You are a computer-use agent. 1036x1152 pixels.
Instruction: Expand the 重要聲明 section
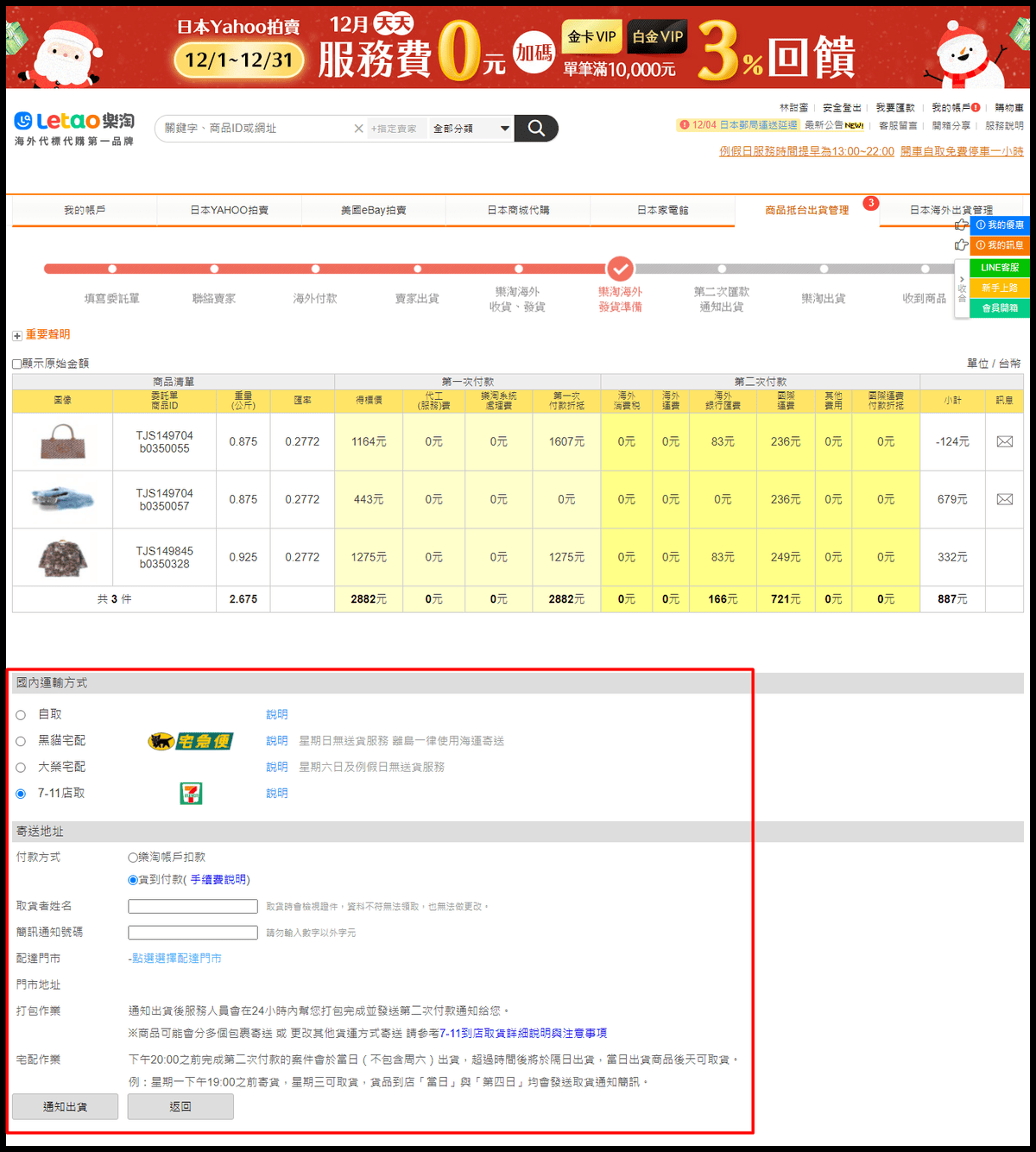[x=17, y=335]
